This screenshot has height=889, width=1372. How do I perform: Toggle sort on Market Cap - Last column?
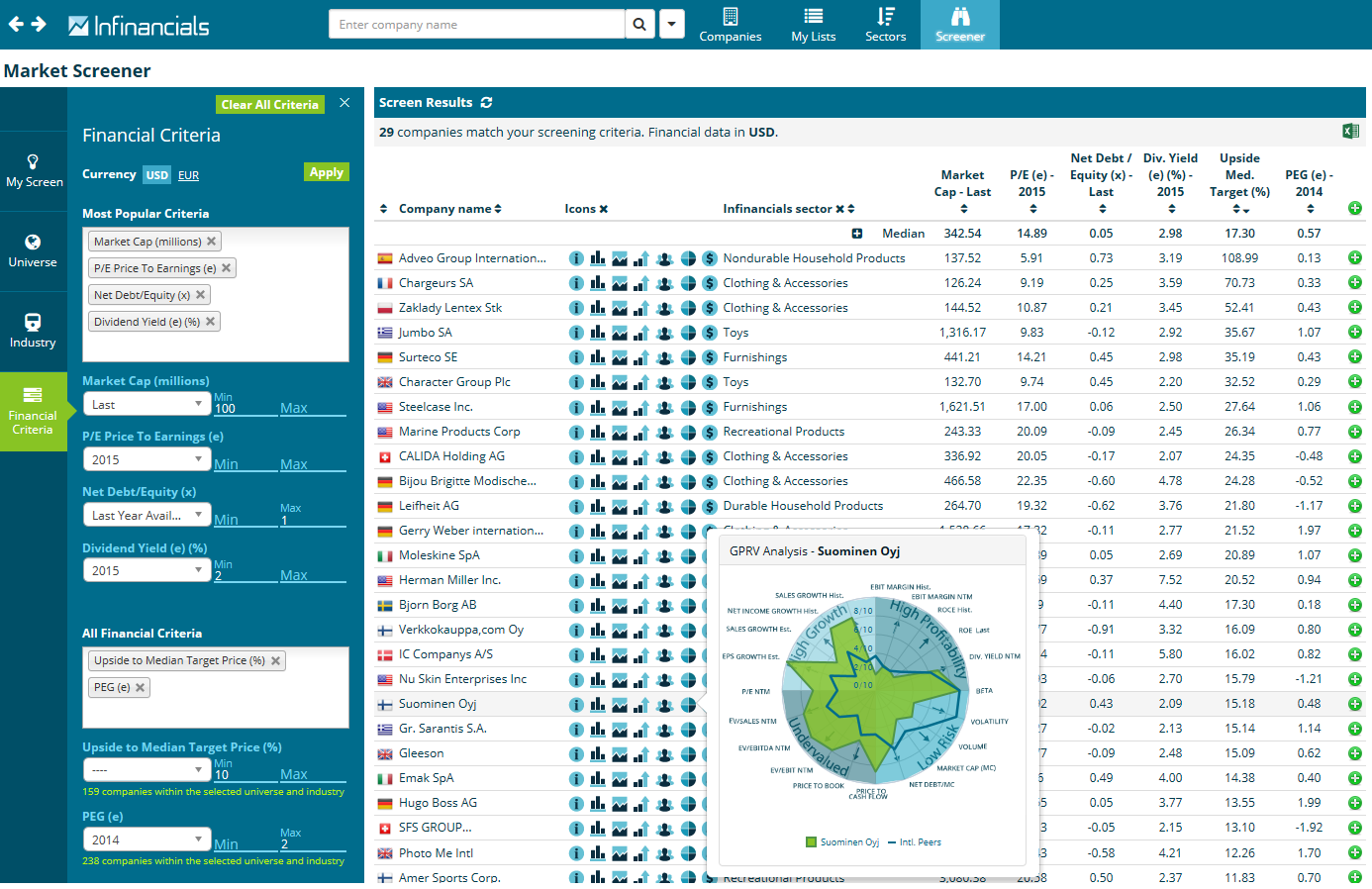963,209
